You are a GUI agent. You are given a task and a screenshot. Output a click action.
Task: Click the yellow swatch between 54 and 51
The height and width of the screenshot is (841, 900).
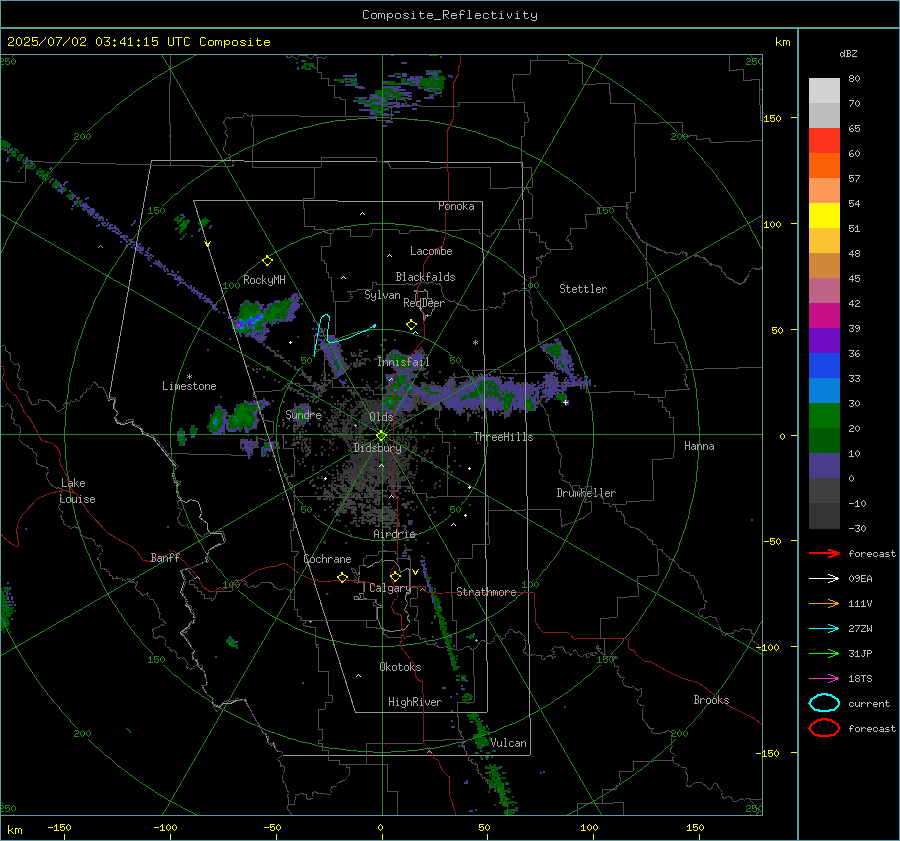pyautogui.click(x=824, y=216)
